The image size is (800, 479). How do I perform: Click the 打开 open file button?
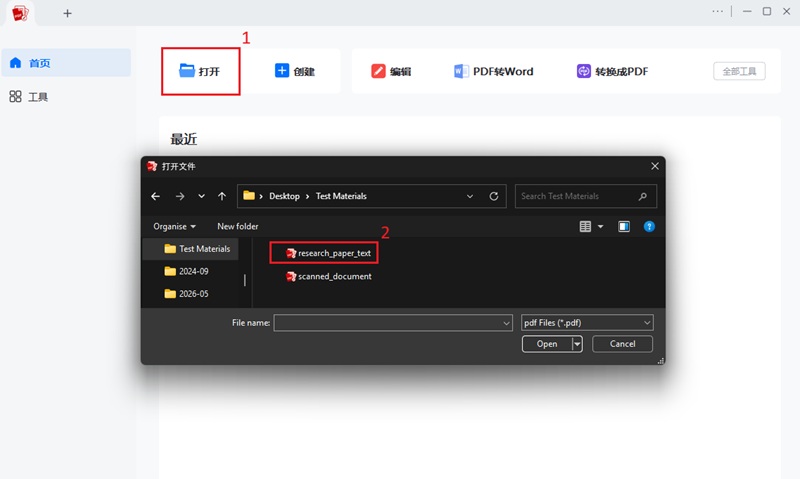(200, 71)
